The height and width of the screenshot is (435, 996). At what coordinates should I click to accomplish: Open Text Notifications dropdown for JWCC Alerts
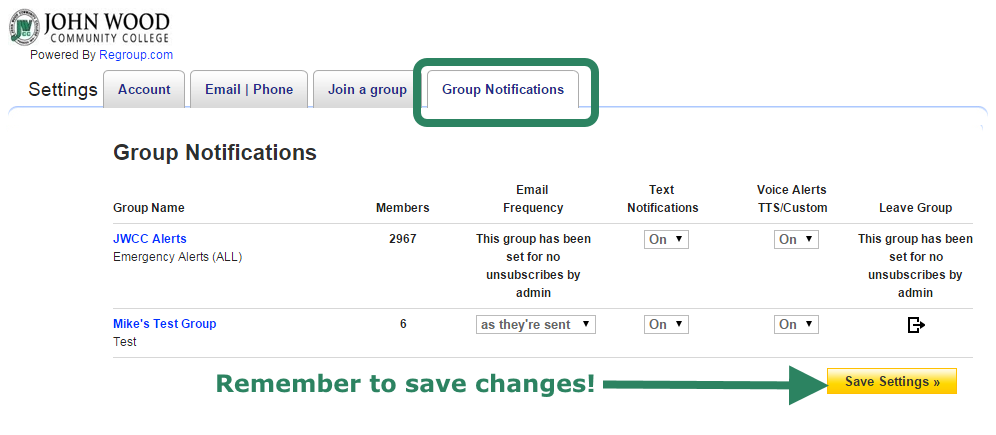coord(666,239)
